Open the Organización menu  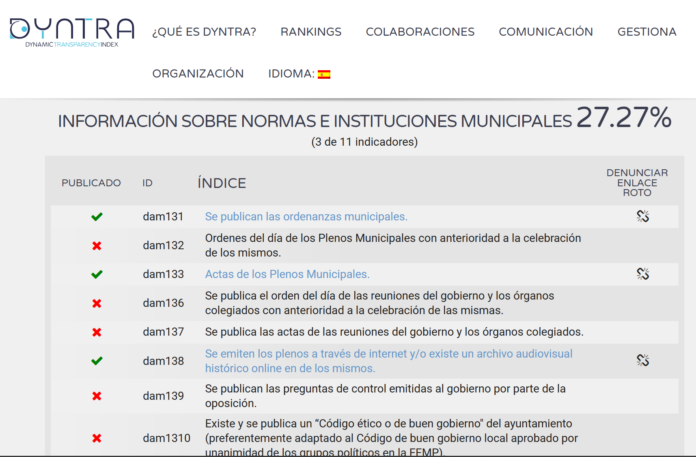tap(198, 74)
